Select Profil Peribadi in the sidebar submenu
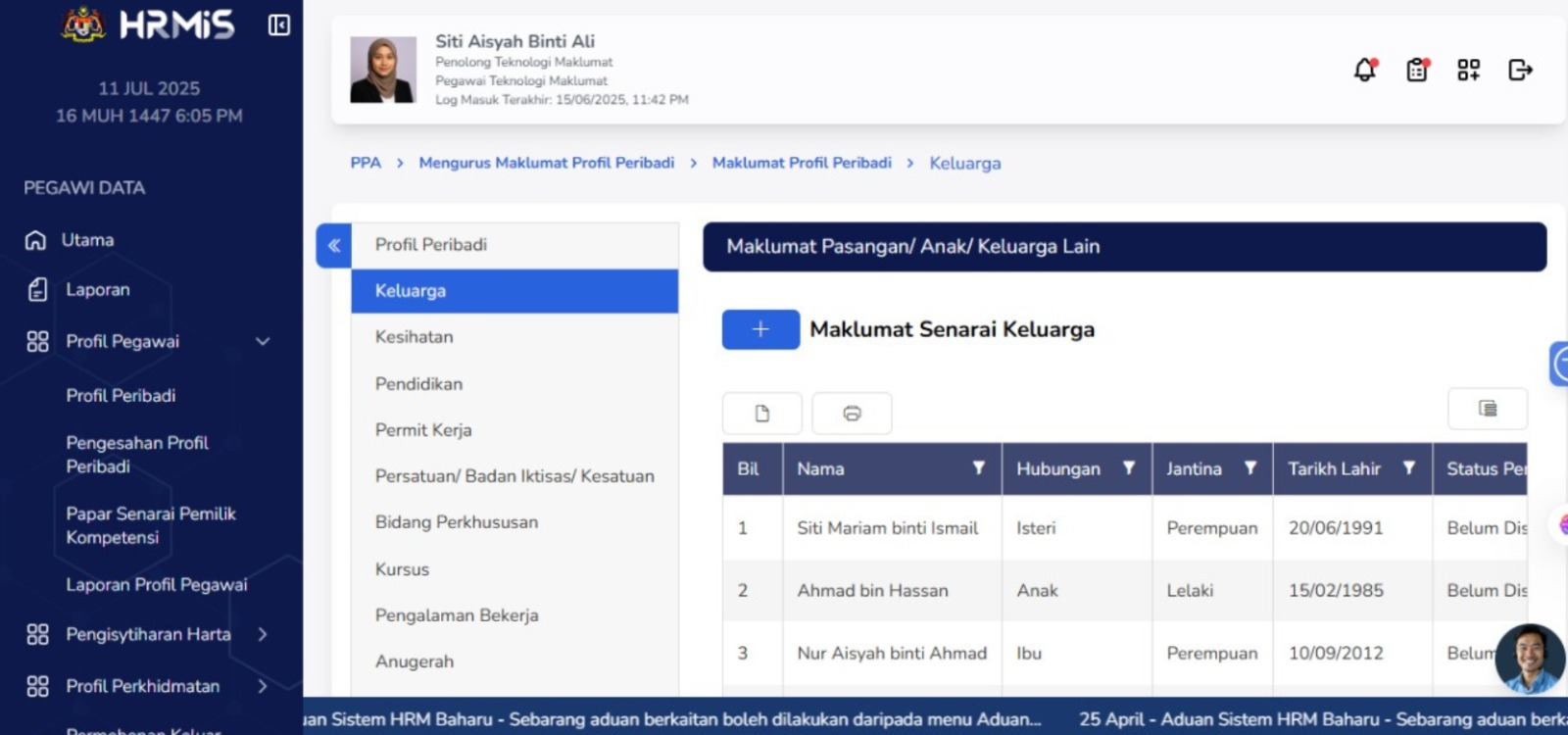The image size is (1568, 735). [x=121, y=396]
